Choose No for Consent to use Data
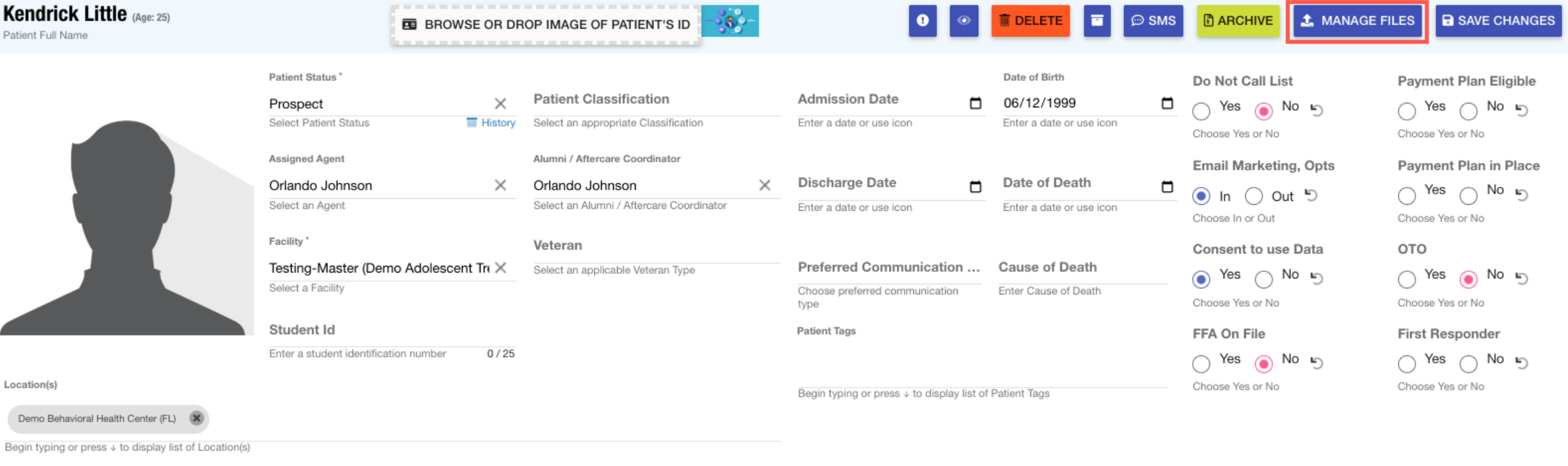The width and height of the screenshot is (1568, 466). (x=1264, y=279)
